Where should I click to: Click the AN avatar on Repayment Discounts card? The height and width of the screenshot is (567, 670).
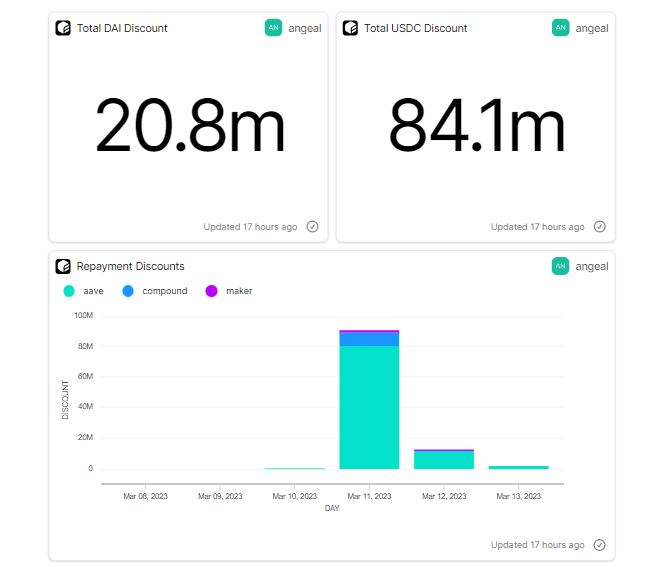pos(561,266)
